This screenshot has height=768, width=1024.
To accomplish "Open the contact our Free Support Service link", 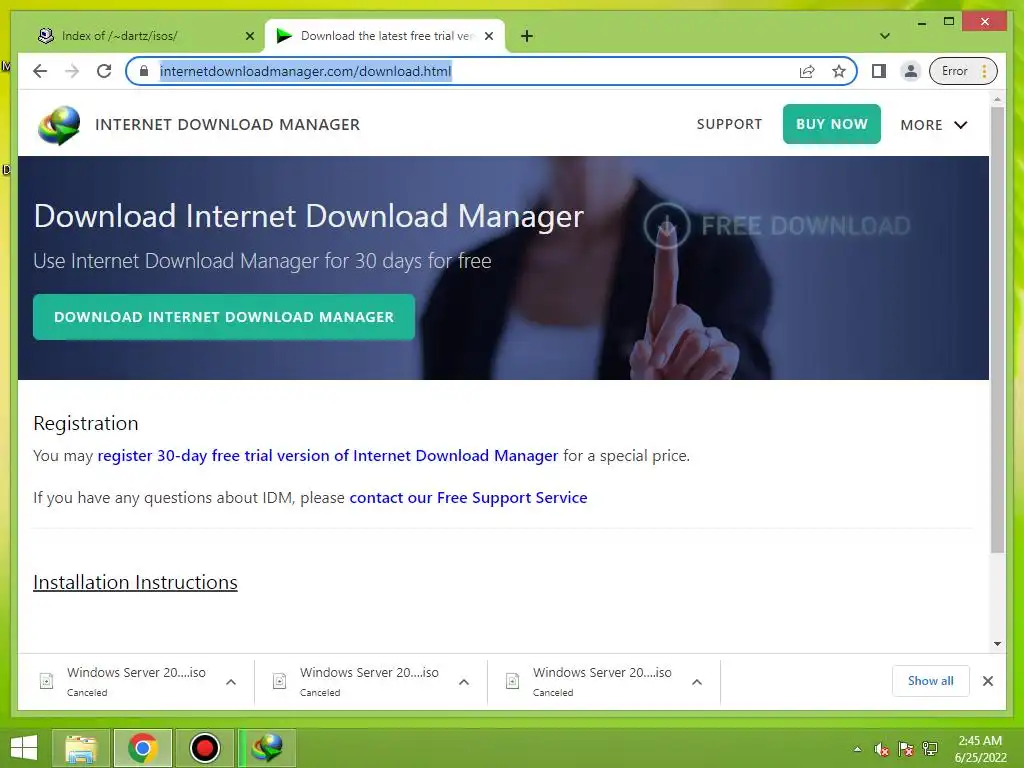I will (x=468, y=498).
